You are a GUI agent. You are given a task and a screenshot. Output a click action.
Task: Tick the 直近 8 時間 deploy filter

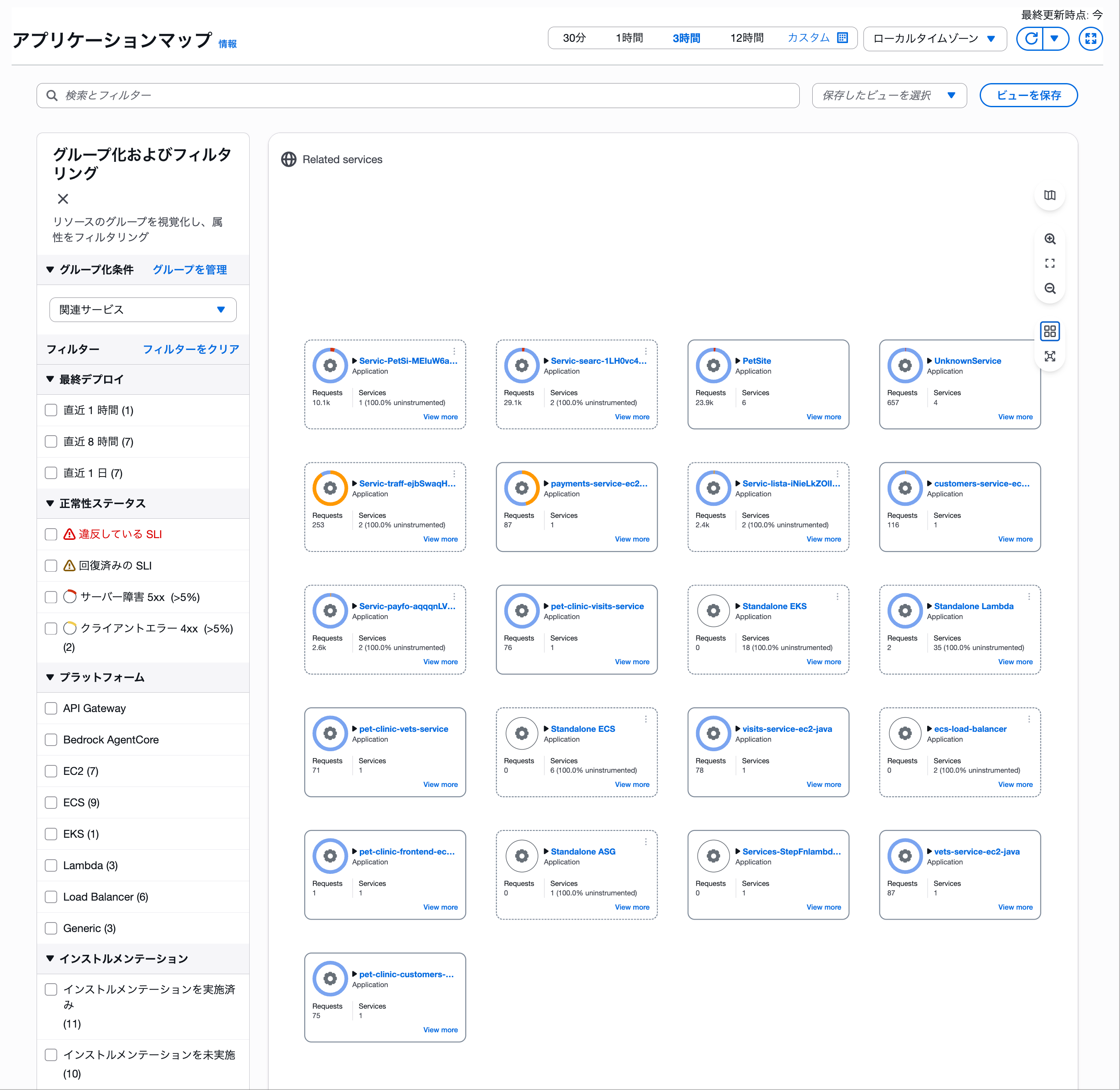click(x=51, y=441)
